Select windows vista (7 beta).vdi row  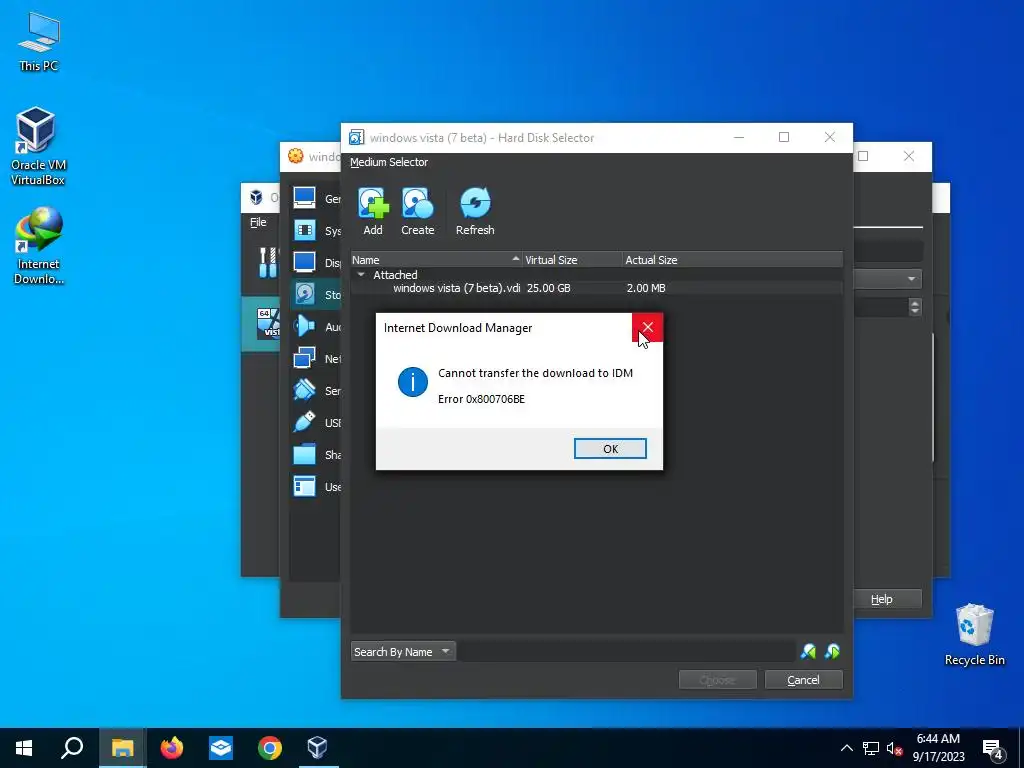tap(596, 288)
